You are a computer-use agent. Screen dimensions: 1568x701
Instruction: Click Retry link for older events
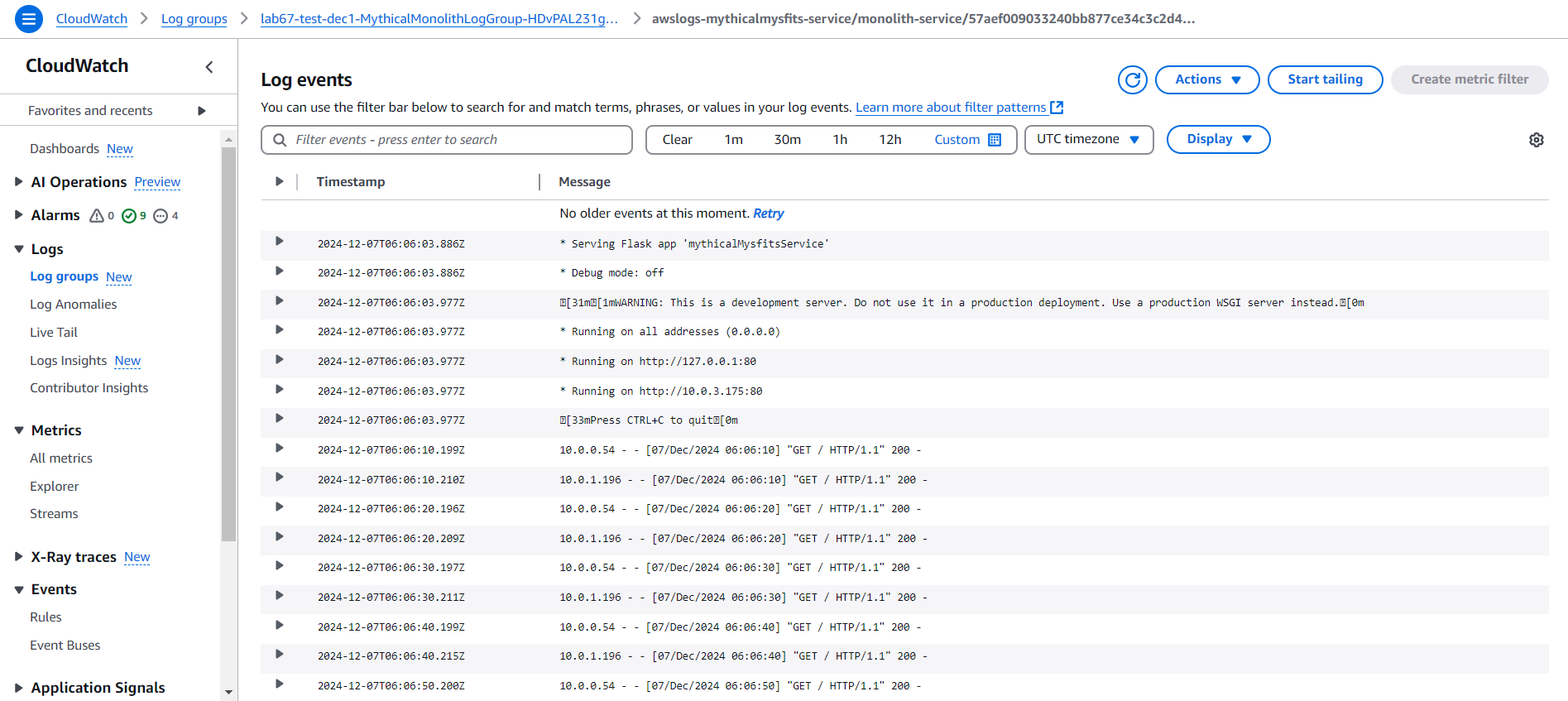769,214
